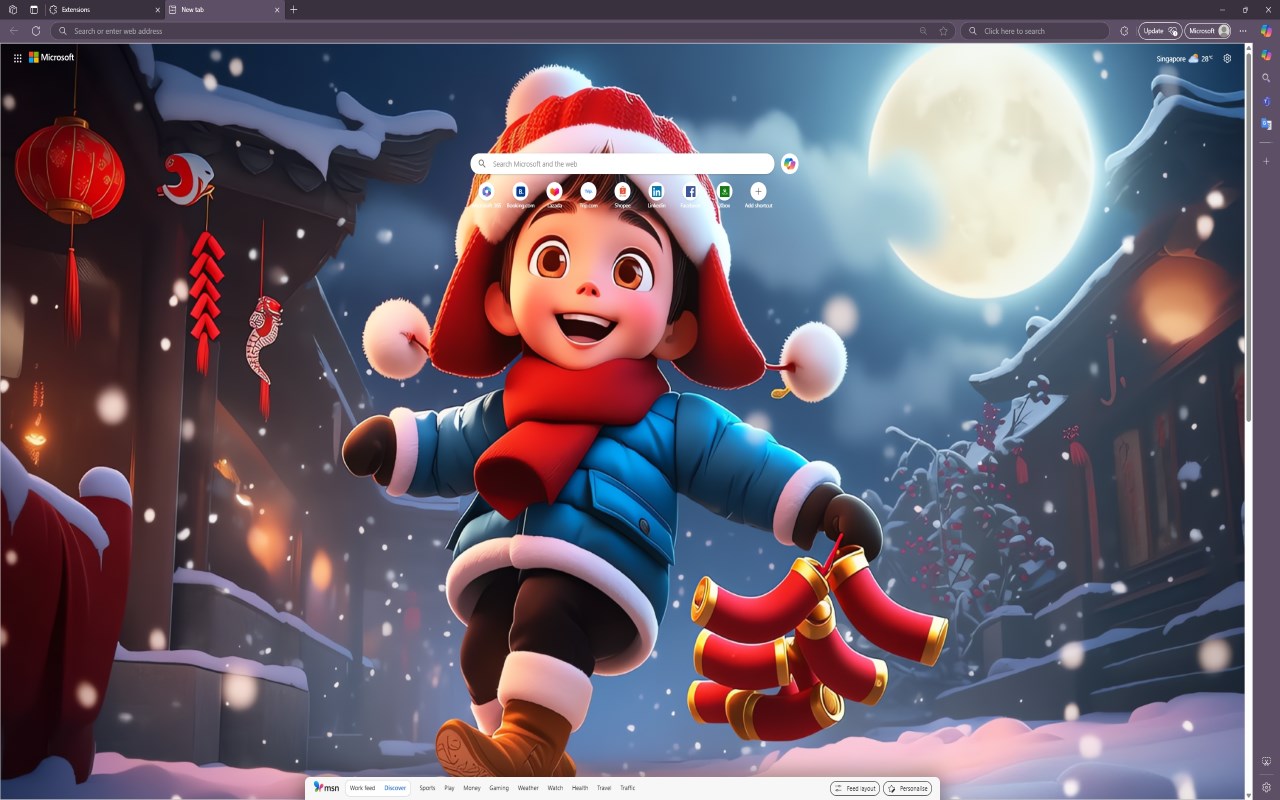Open the Extensions puzzle icon in toolbar

point(1124,31)
